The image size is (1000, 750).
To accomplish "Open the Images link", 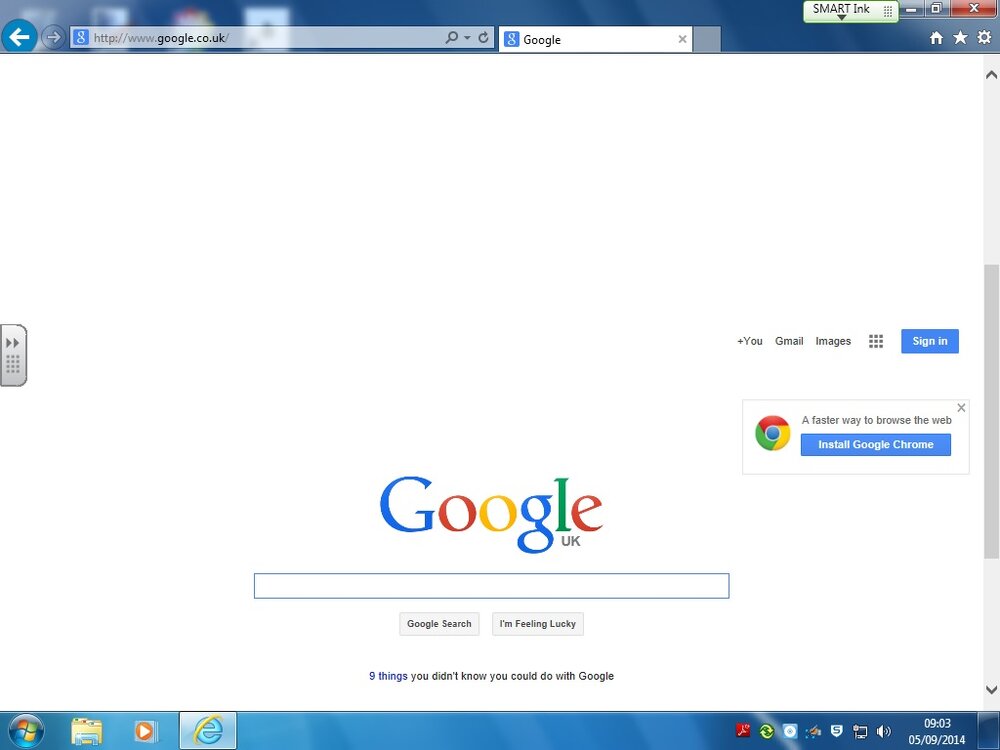I will 833,341.
